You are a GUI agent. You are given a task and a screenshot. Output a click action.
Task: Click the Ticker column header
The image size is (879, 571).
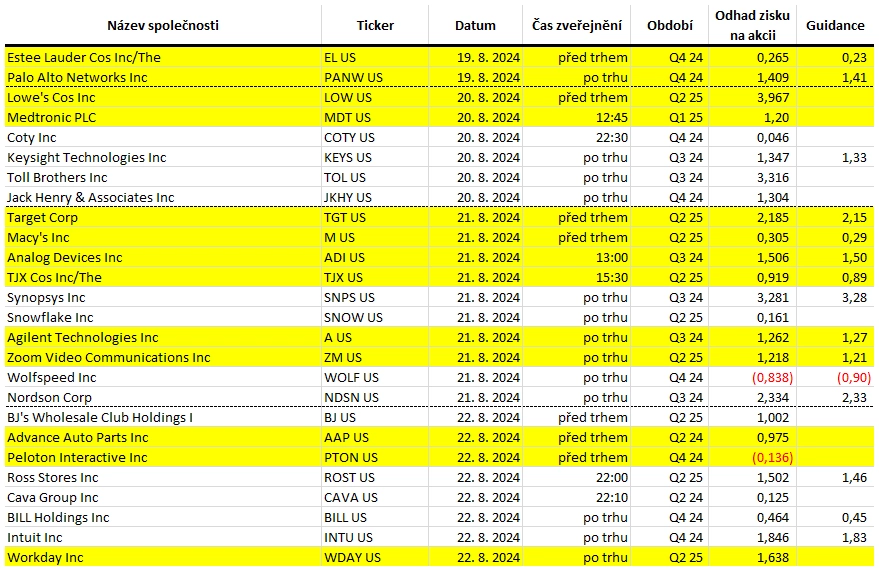point(375,25)
